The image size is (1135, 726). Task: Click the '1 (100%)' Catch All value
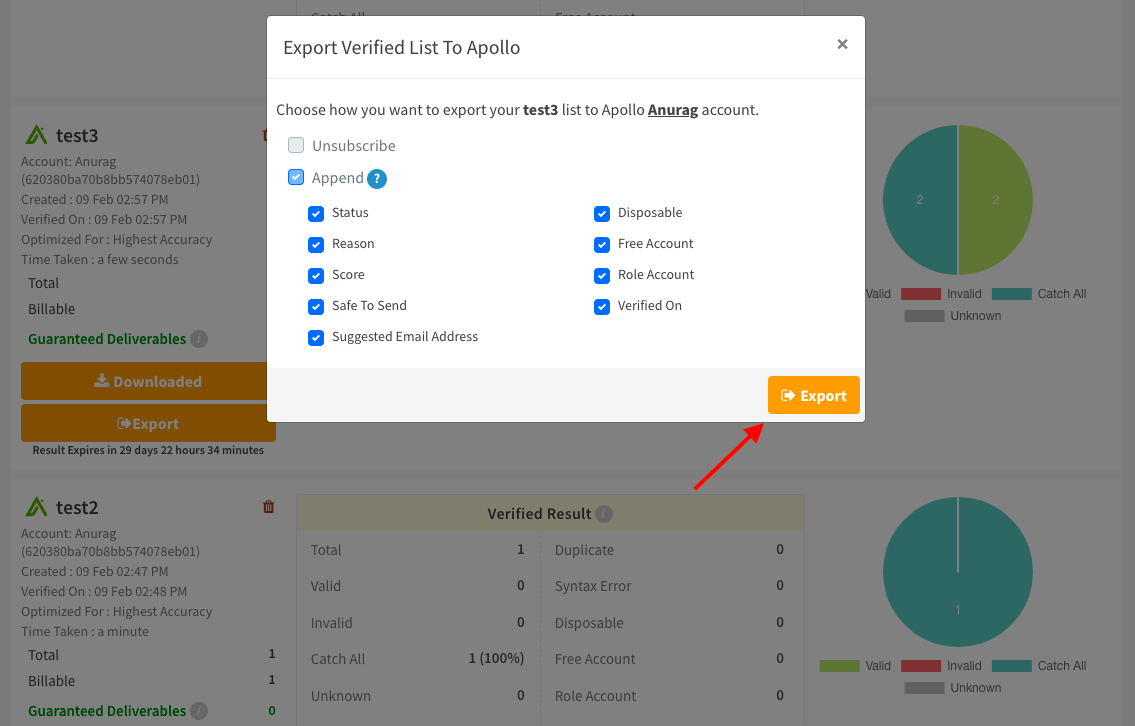coord(496,658)
